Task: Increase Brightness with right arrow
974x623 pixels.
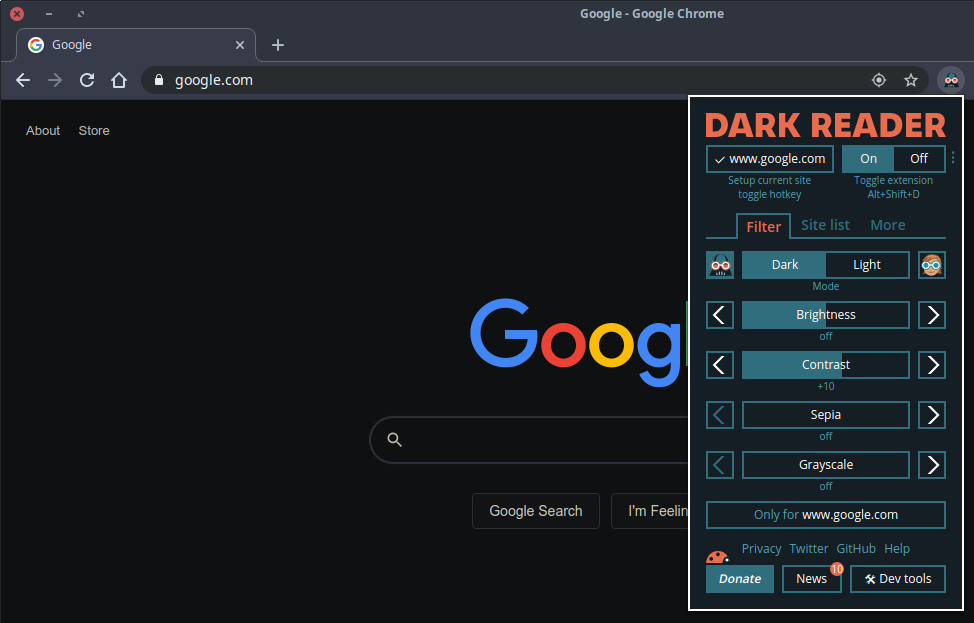Action: [932, 315]
